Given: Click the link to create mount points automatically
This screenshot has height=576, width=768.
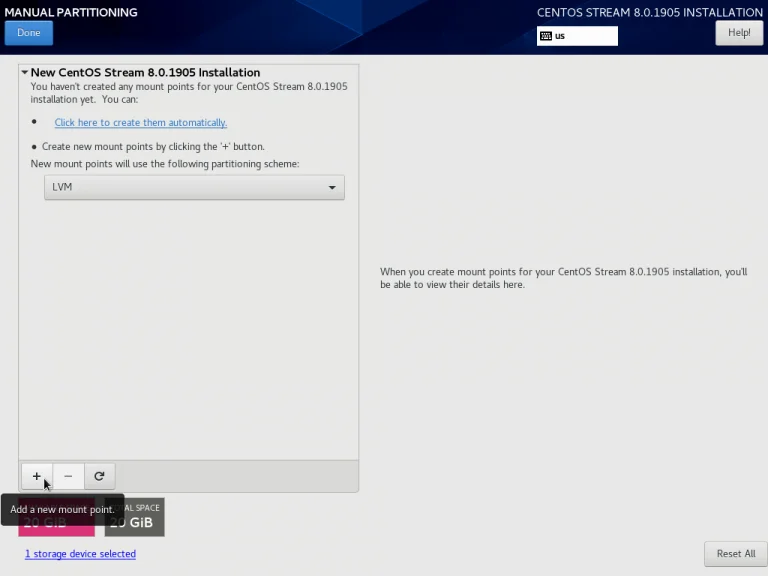Looking at the screenshot, I should [141, 122].
